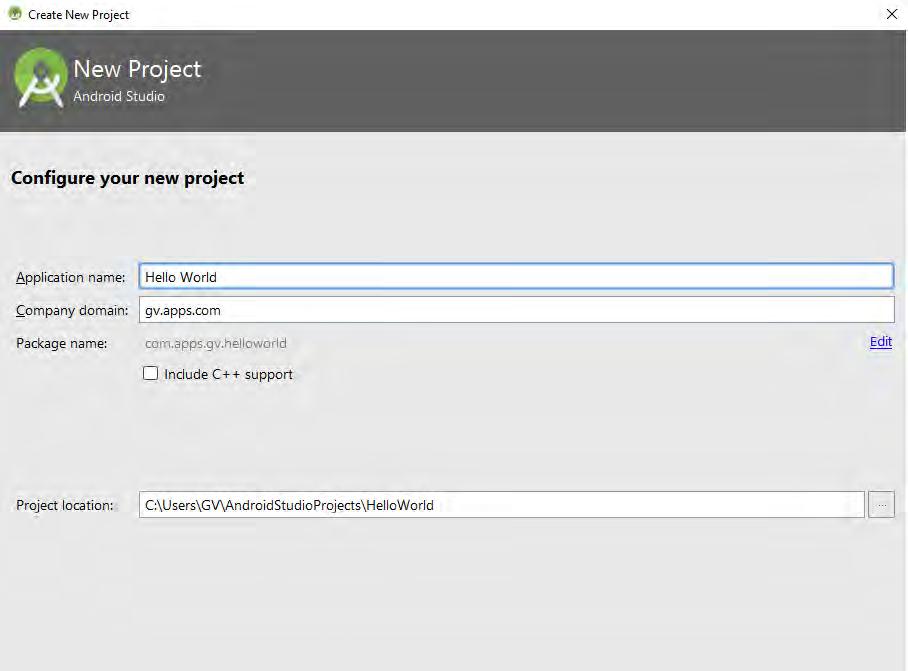Click the Edit link for package name

[x=880, y=342]
